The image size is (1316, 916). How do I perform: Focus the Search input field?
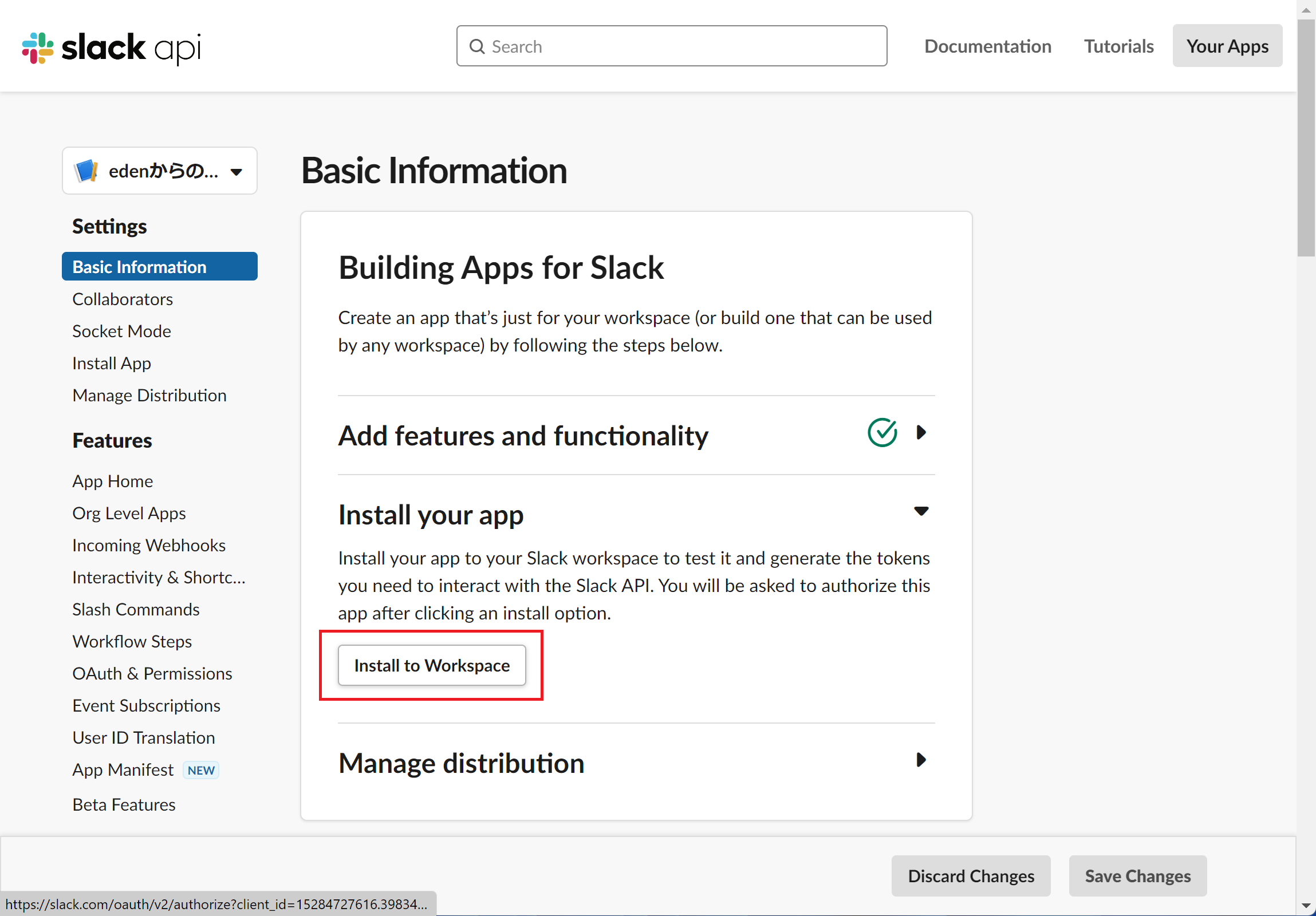click(x=672, y=46)
